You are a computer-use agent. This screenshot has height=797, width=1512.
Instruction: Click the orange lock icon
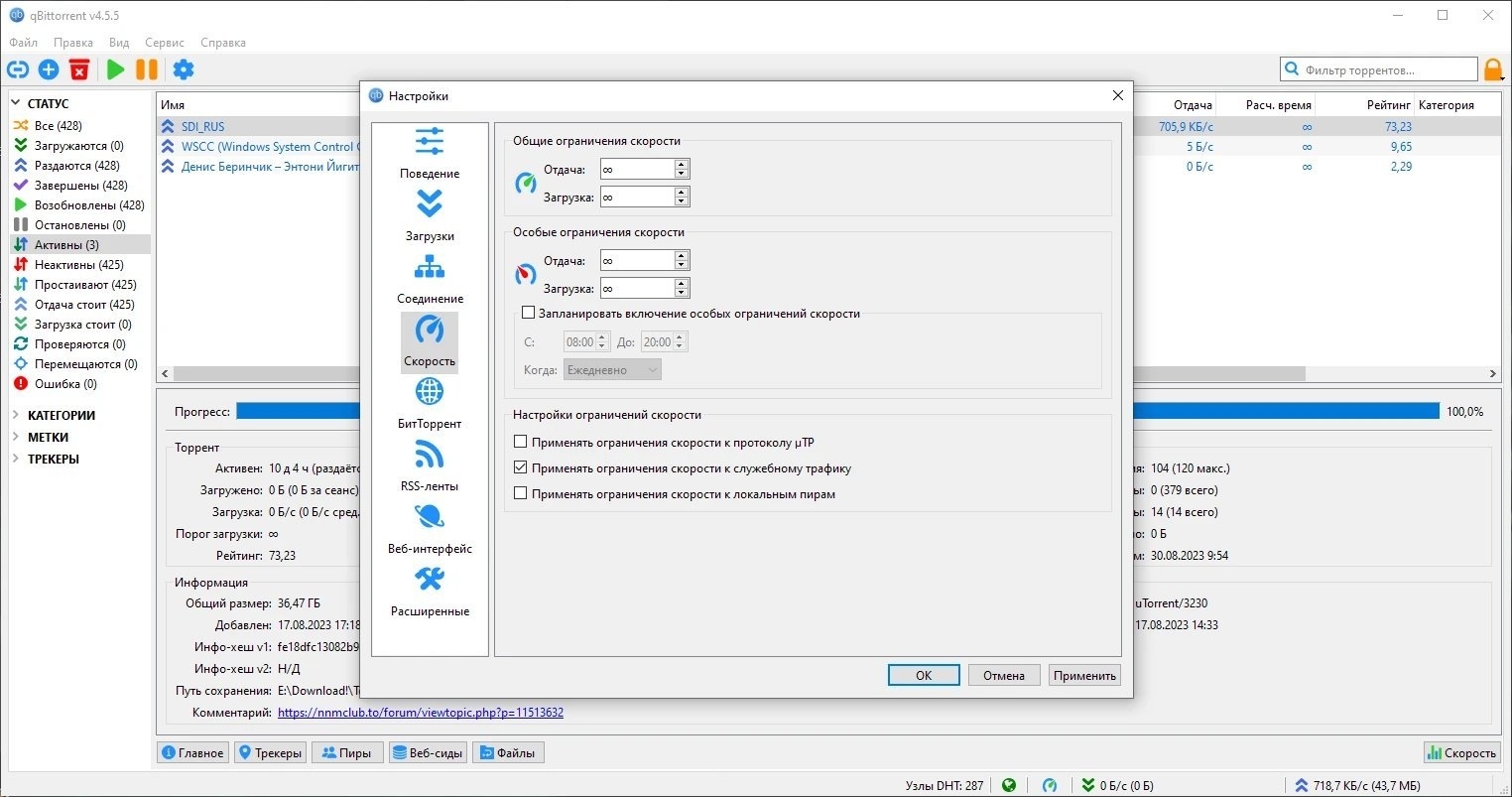pyautogui.click(x=1493, y=69)
